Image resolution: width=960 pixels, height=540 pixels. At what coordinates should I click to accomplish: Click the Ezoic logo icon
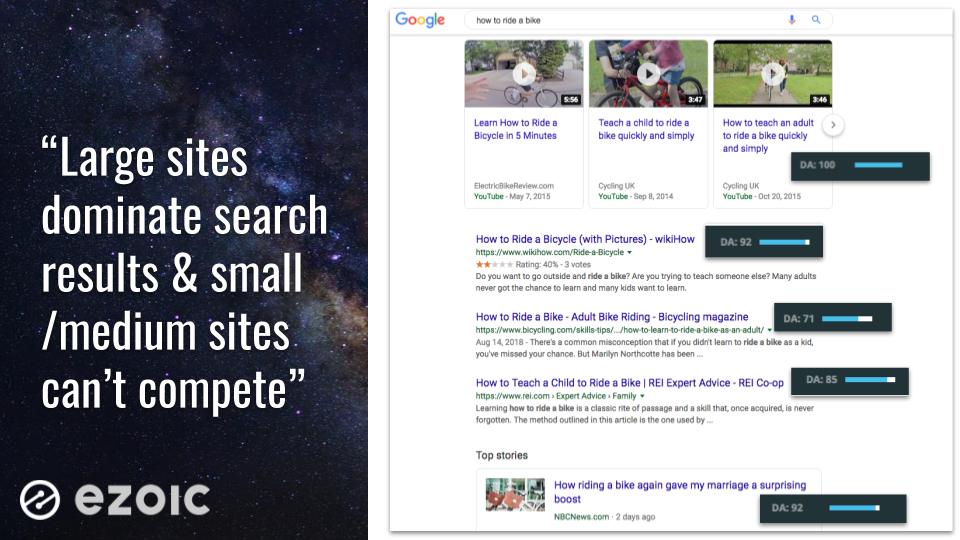click(x=40, y=500)
